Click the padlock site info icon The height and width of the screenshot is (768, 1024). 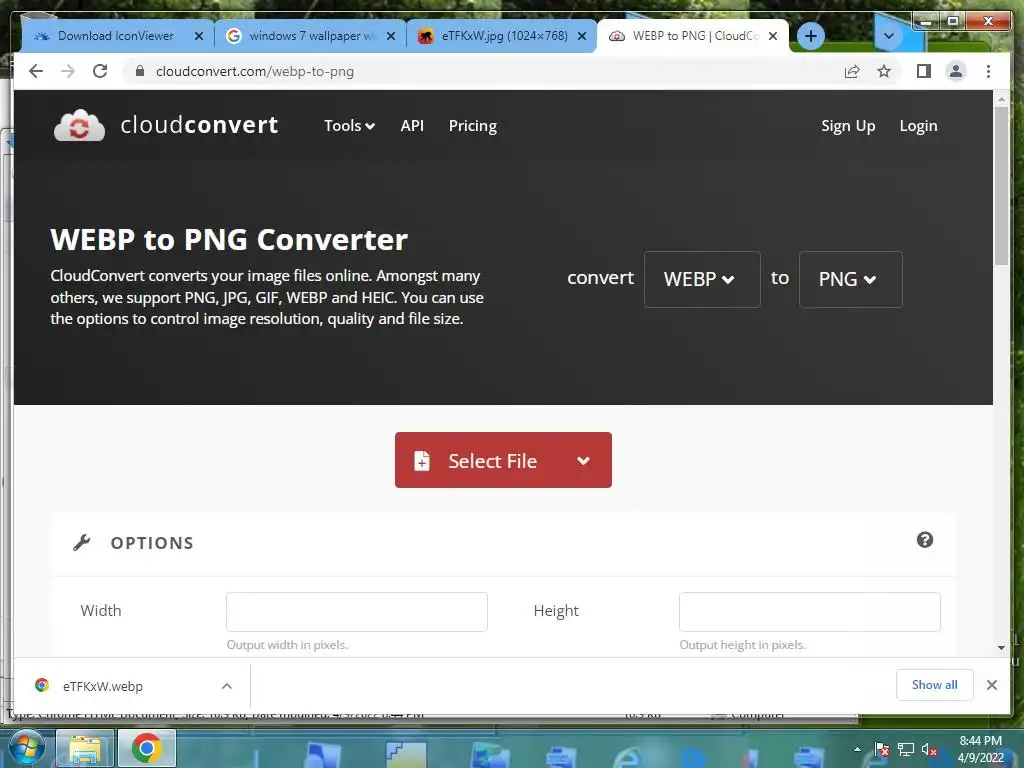click(x=139, y=71)
